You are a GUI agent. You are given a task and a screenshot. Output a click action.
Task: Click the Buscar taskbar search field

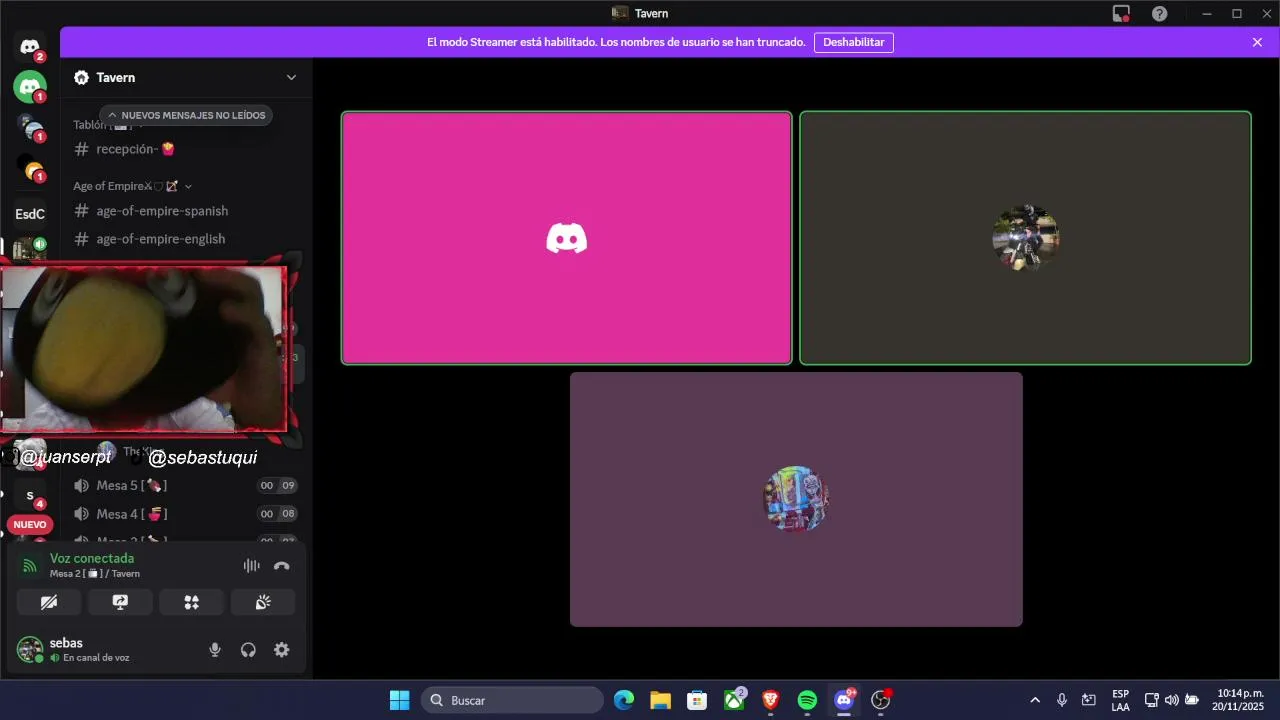coord(512,700)
